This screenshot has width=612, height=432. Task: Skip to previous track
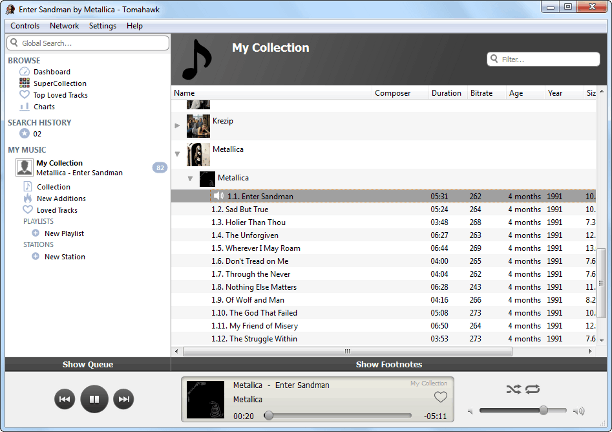coord(64,399)
